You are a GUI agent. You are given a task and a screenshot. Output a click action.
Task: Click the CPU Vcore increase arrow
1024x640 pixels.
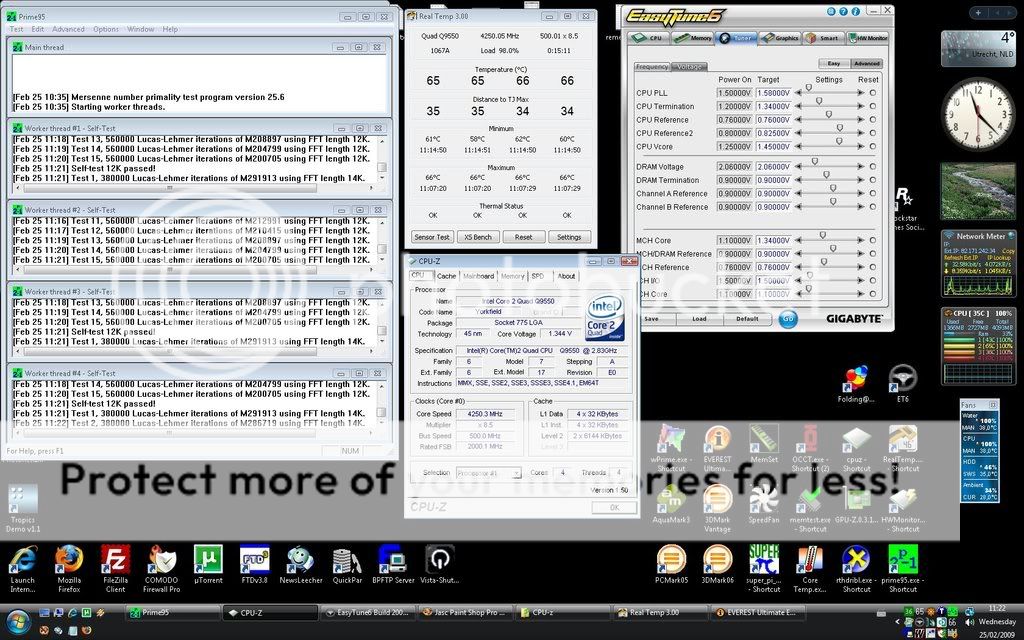pos(861,146)
